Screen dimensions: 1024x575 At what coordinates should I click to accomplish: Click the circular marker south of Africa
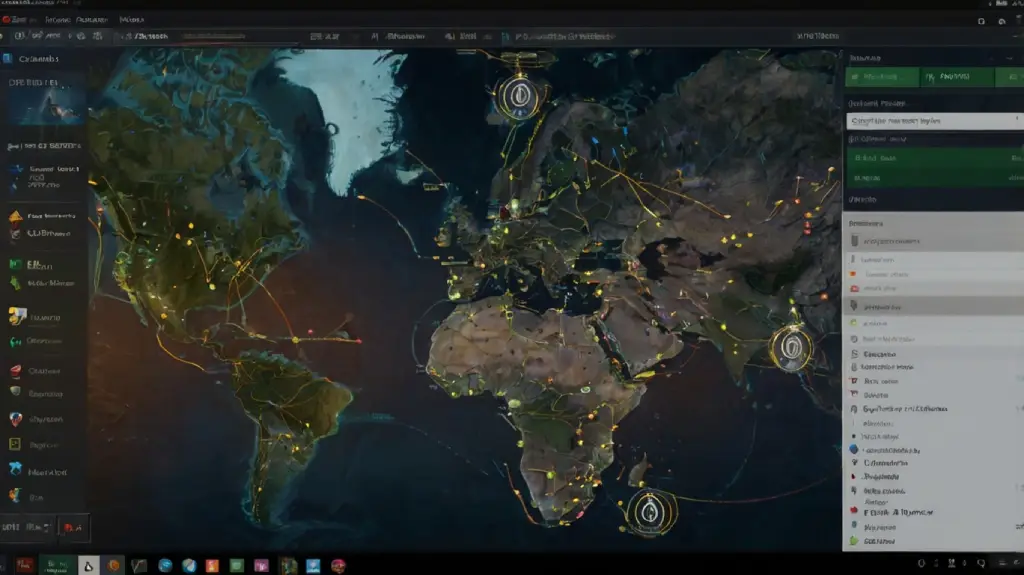(x=646, y=510)
